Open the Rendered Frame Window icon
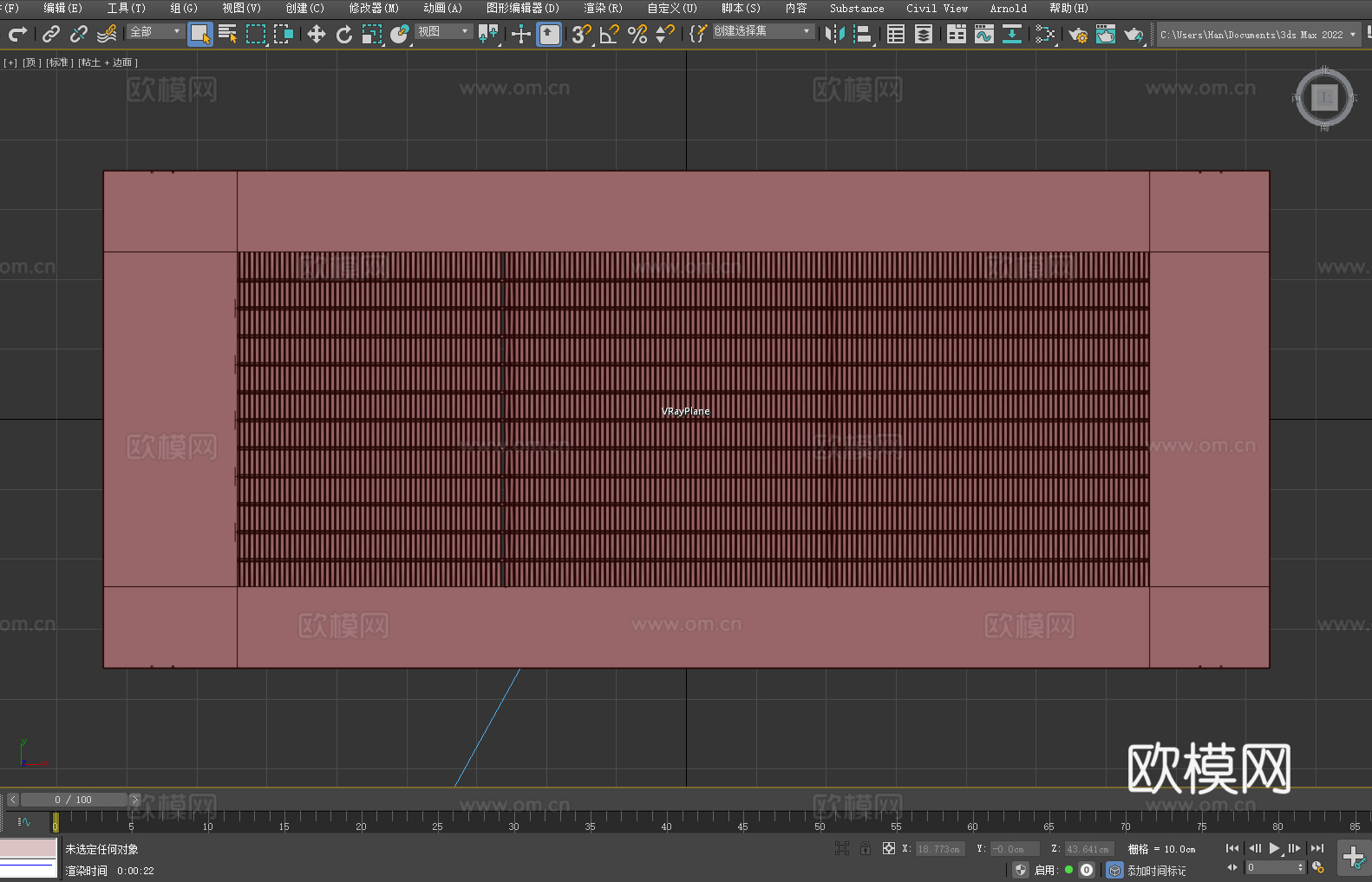Image resolution: width=1372 pixels, height=882 pixels. click(x=1106, y=34)
